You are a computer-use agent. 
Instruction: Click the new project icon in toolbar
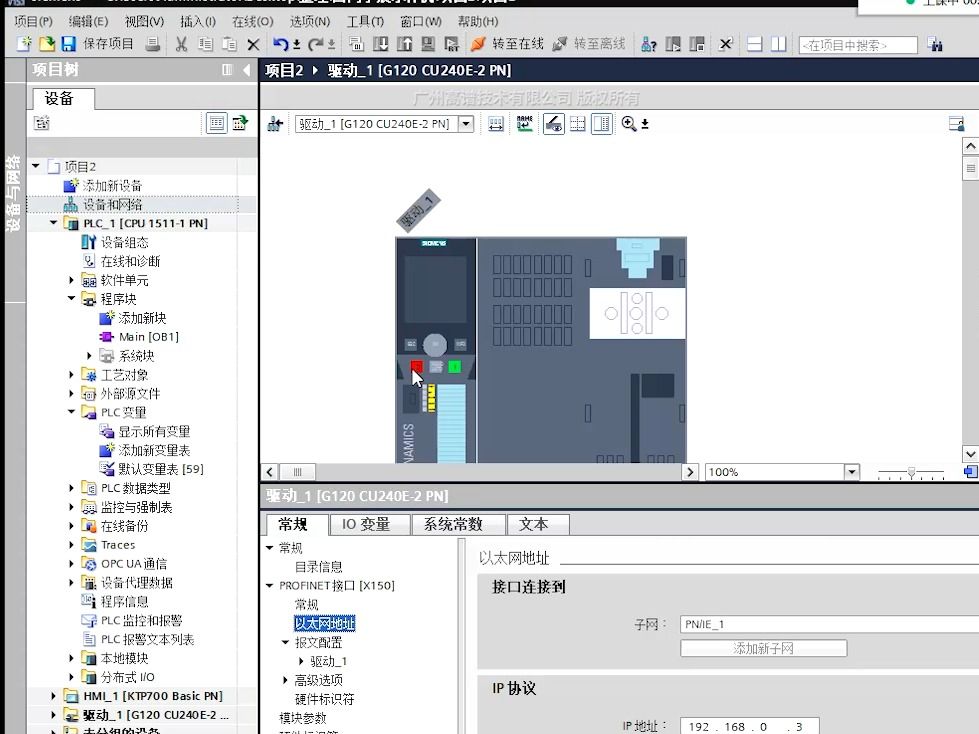click(x=24, y=44)
